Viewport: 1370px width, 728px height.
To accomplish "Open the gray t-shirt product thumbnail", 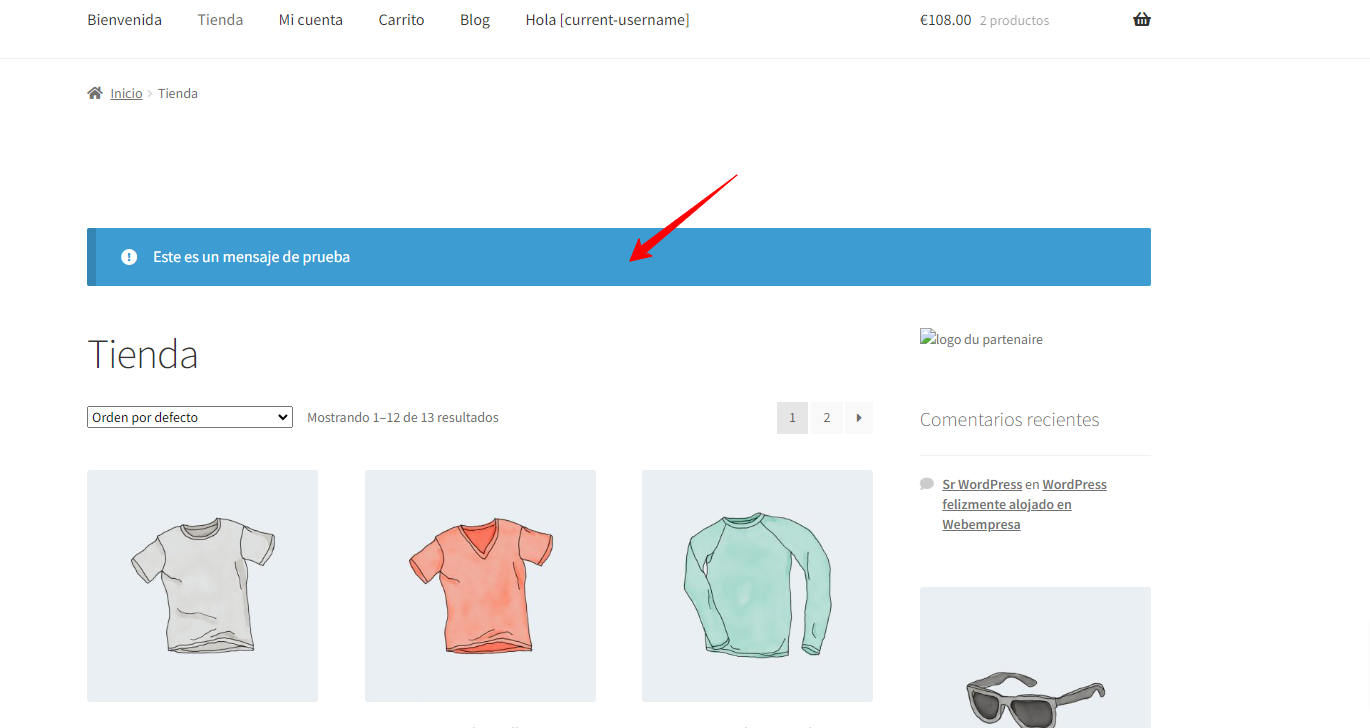I will coord(202,586).
